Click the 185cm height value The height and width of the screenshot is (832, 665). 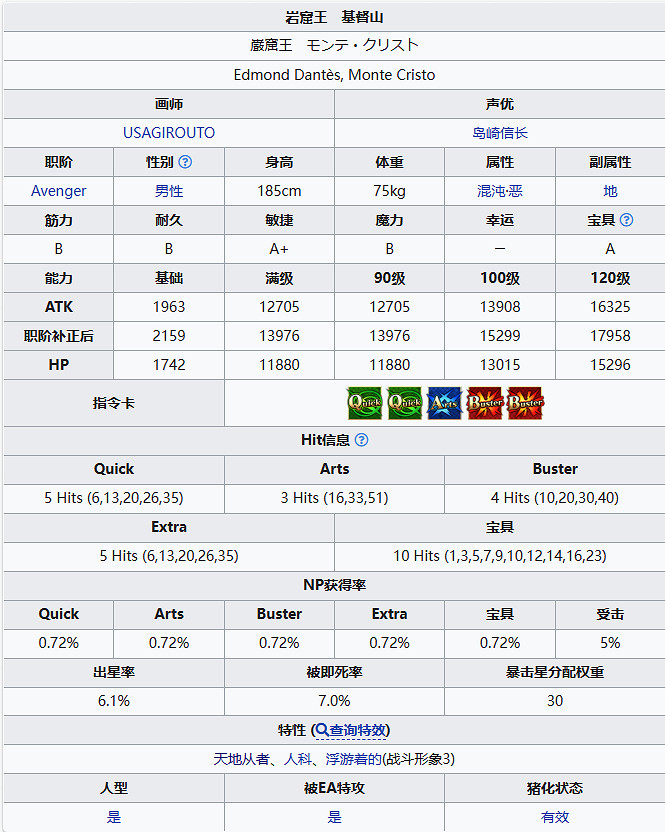(279, 191)
